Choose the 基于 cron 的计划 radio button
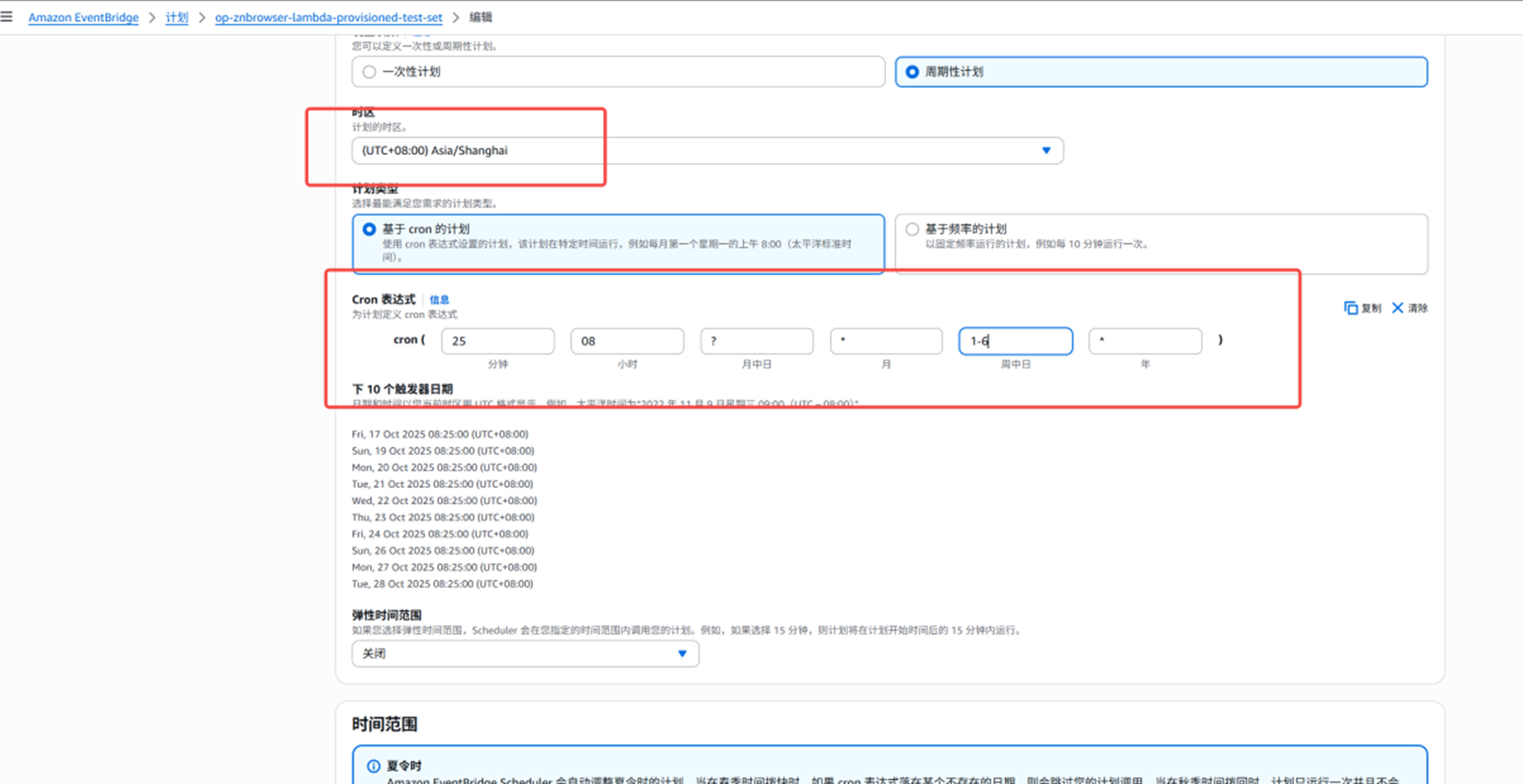 [370, 229]
